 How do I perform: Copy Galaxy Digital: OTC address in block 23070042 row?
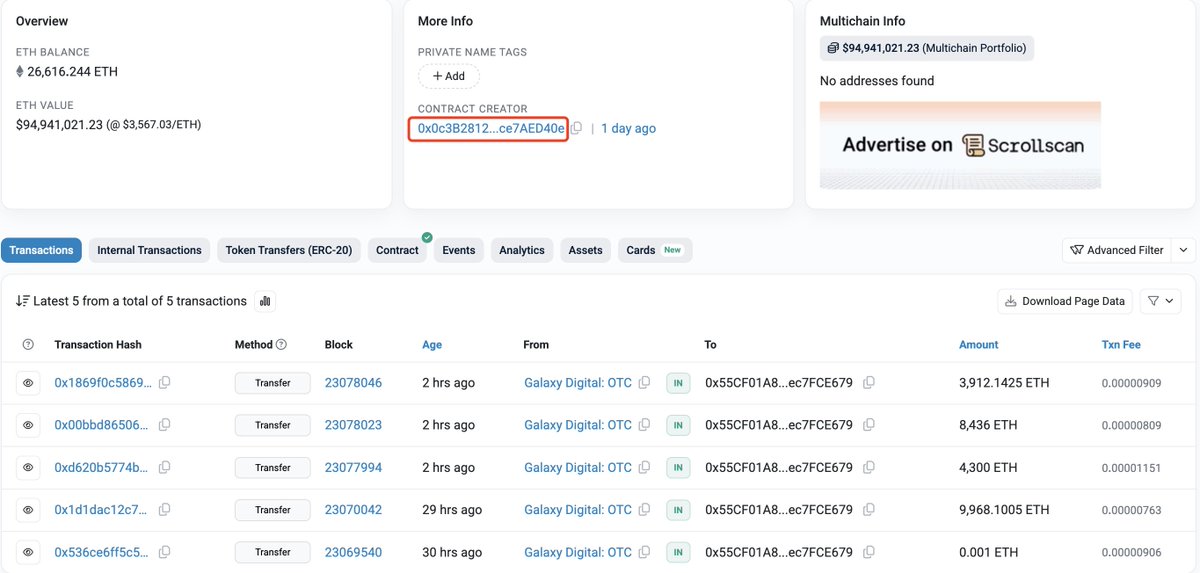(x=645, y=510)
